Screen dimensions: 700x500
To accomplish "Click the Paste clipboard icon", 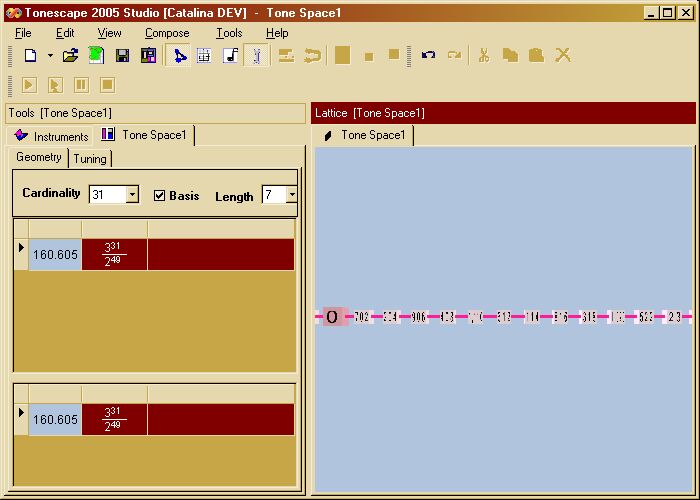I will pyautogui.click(x=536, y=55).
